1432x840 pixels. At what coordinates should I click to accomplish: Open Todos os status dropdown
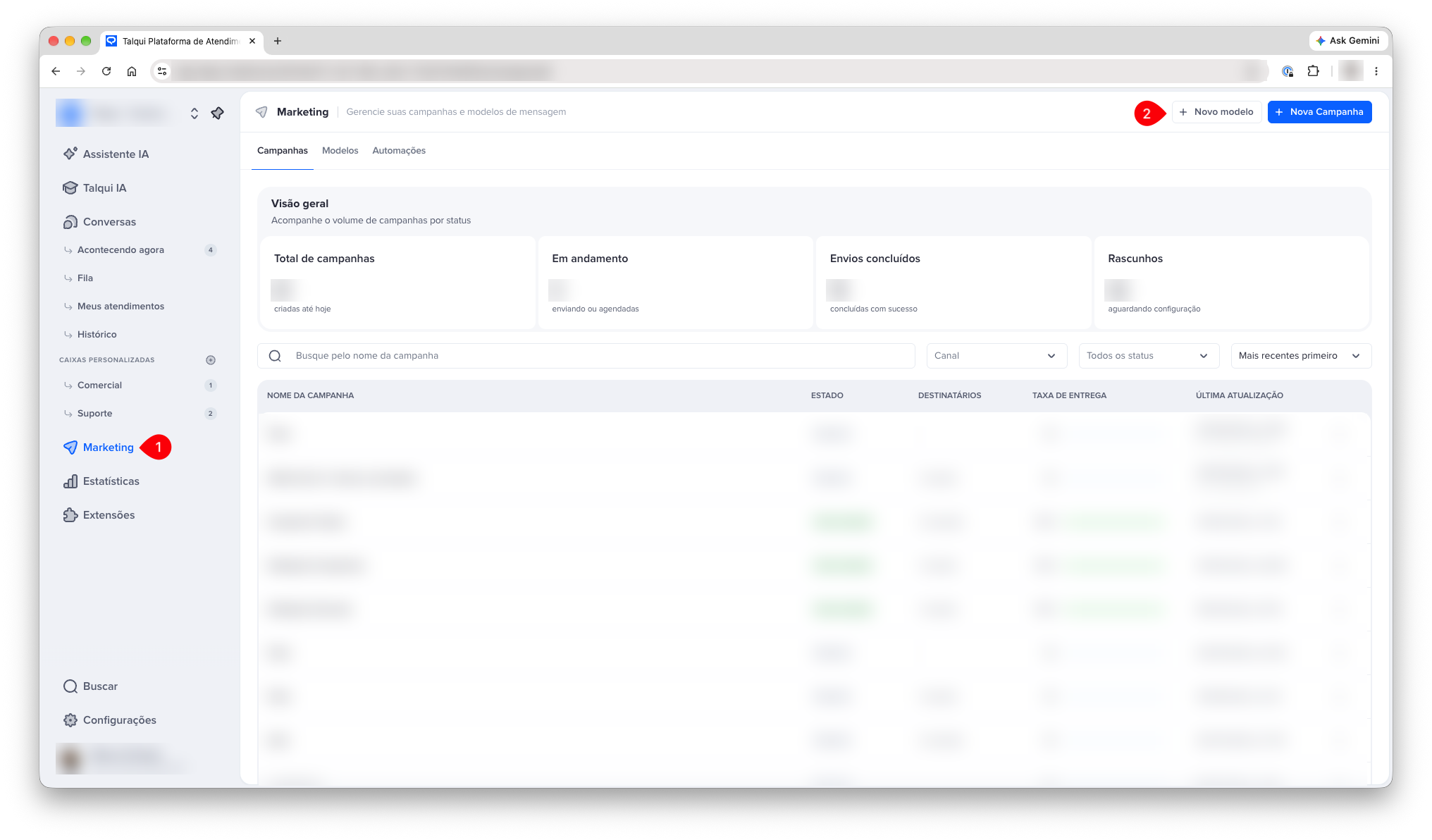tap(1149, 356)
